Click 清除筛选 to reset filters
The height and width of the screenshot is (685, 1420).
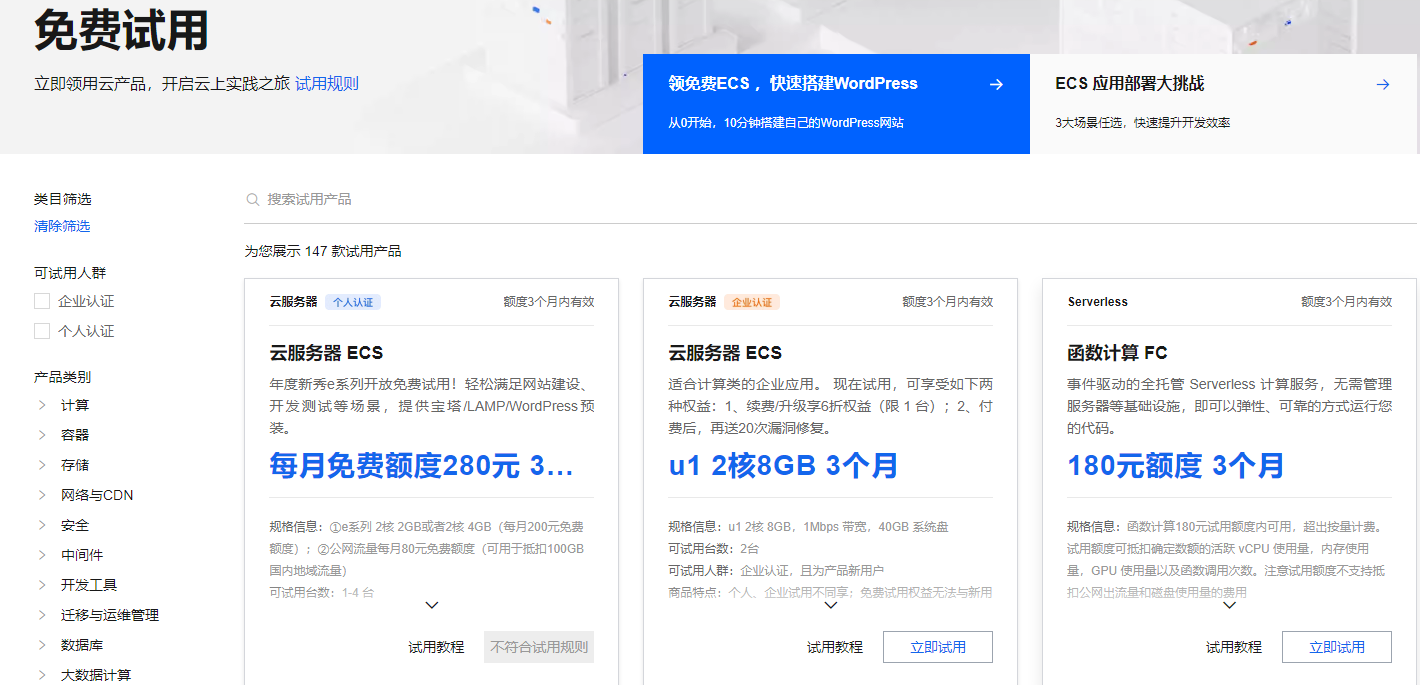[61, 226]
